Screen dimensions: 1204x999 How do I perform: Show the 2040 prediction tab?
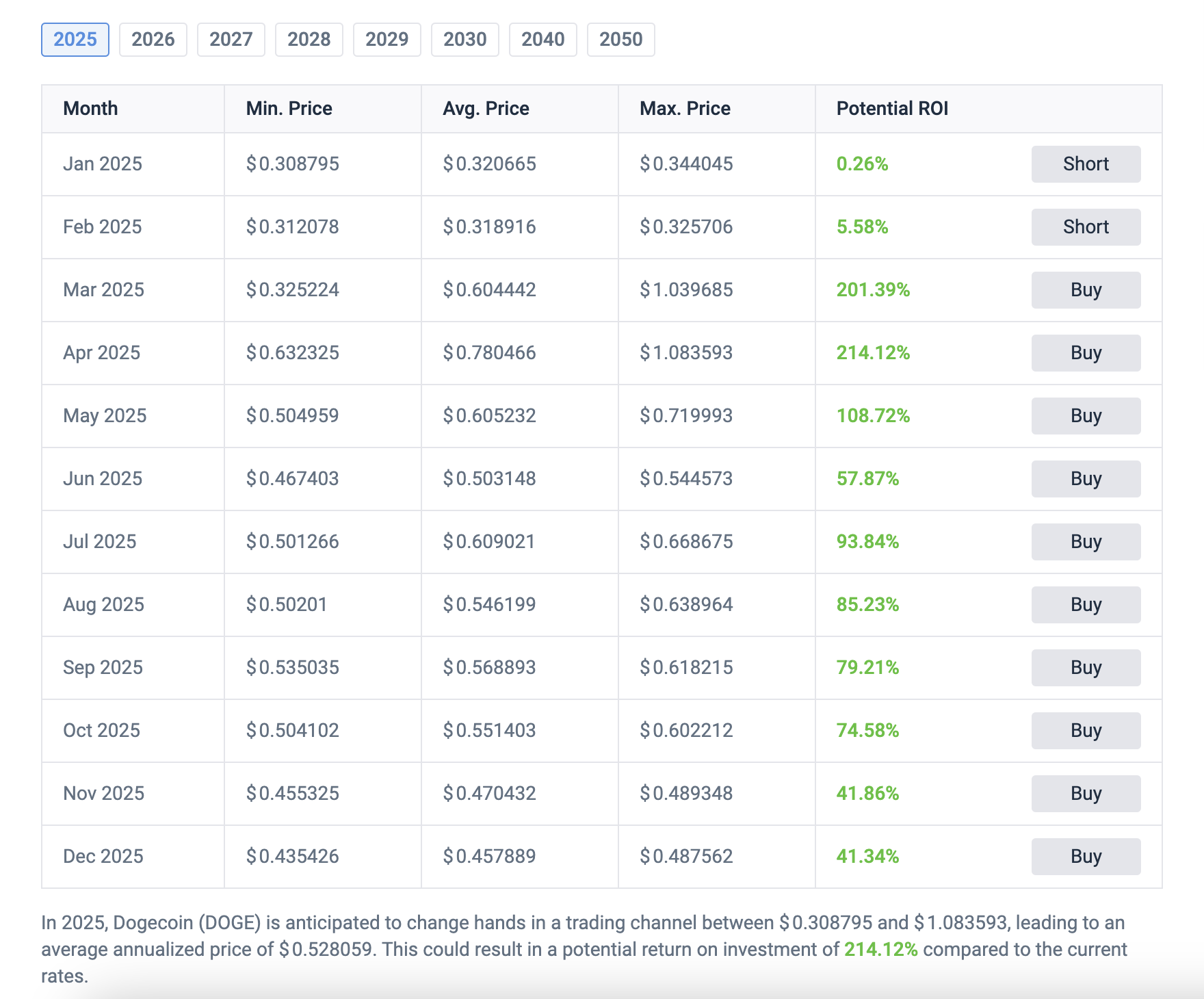543,40
